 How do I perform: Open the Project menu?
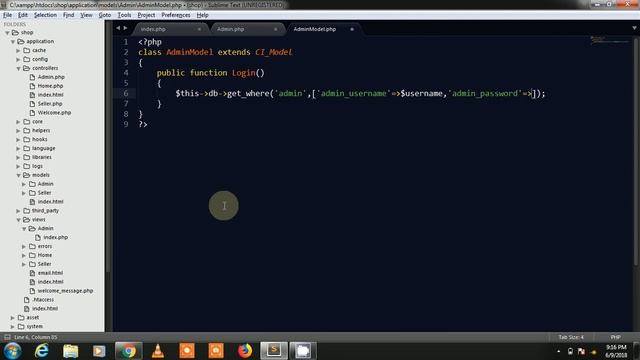146,15
